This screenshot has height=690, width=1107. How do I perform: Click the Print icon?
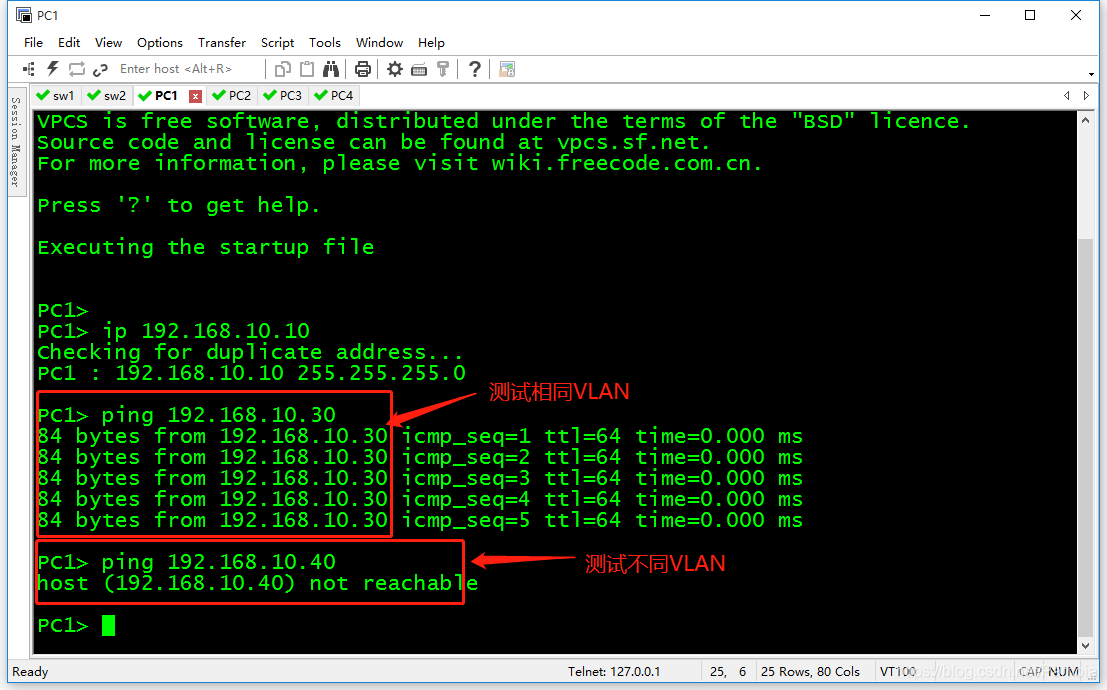point(363,69)
